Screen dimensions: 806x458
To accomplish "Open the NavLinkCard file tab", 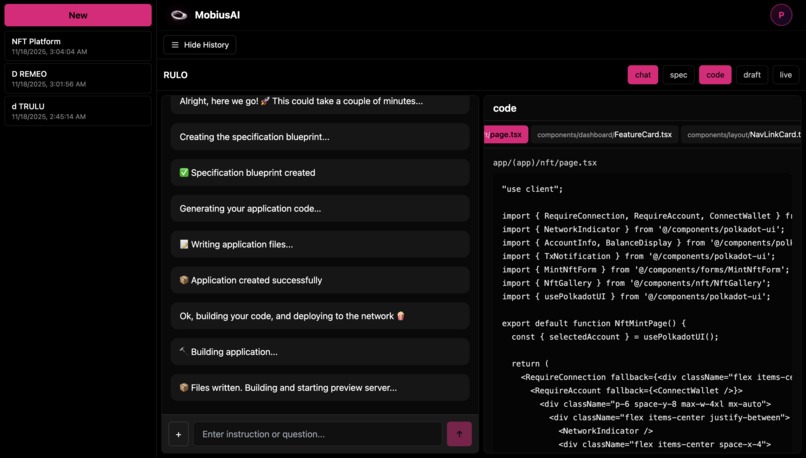I will click(742, 134).
